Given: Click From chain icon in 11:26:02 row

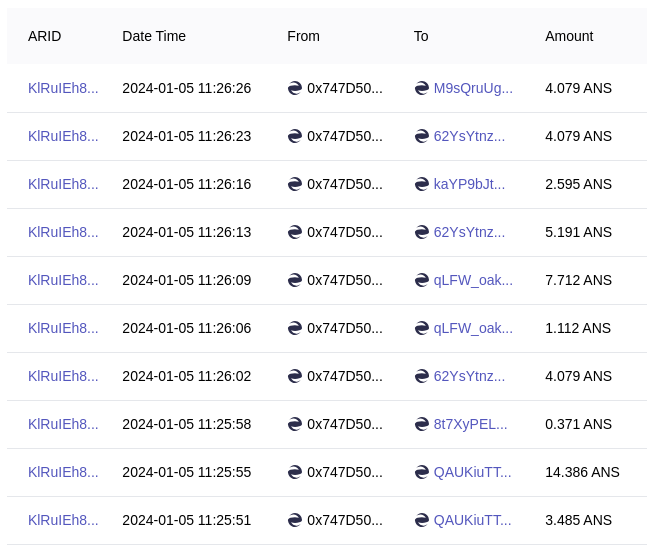Looking at the screenshot, I should (295, 376).
